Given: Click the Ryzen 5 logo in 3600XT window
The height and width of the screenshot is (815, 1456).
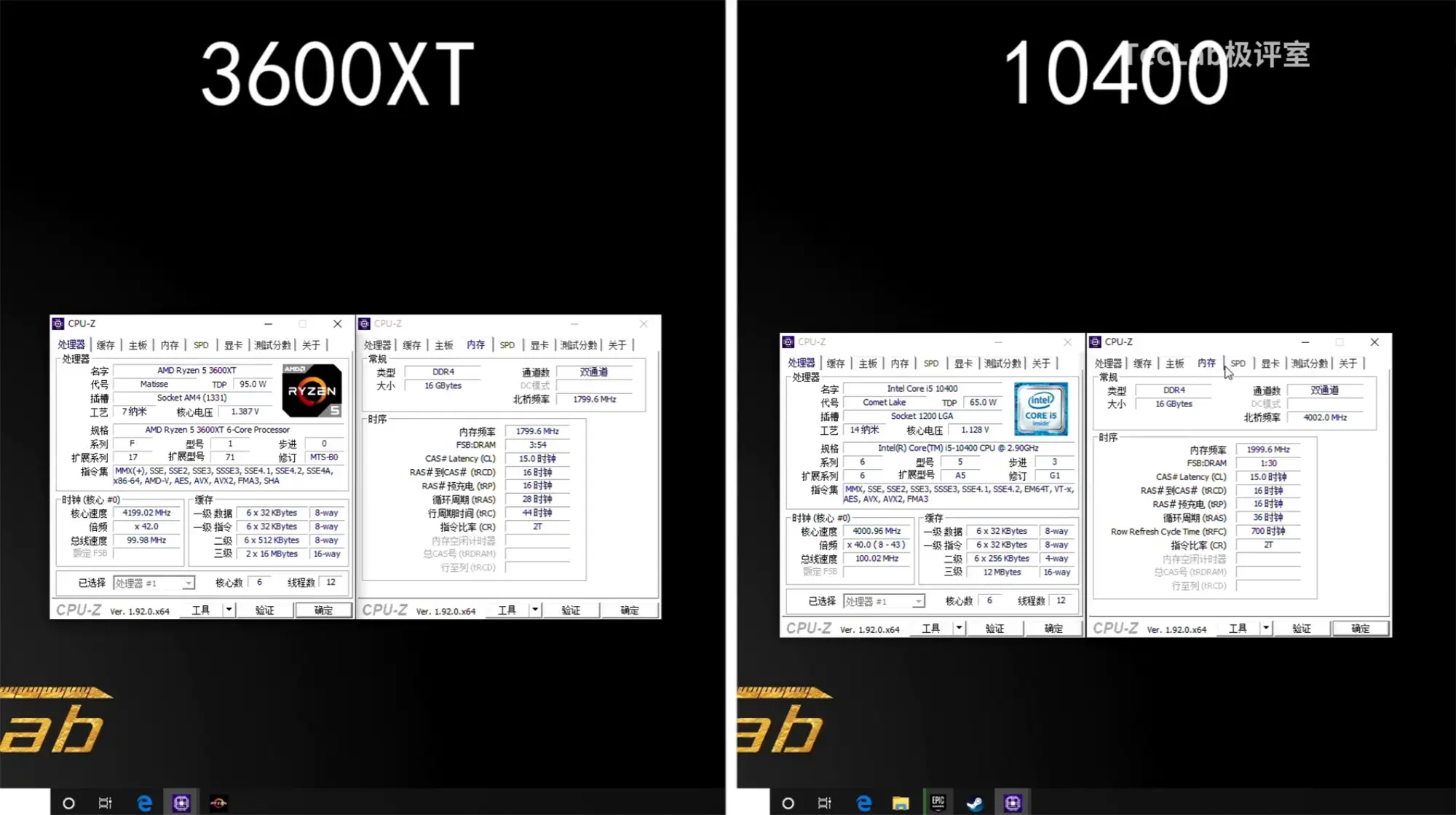Looking at the screenshot, I should click(312, 390).
